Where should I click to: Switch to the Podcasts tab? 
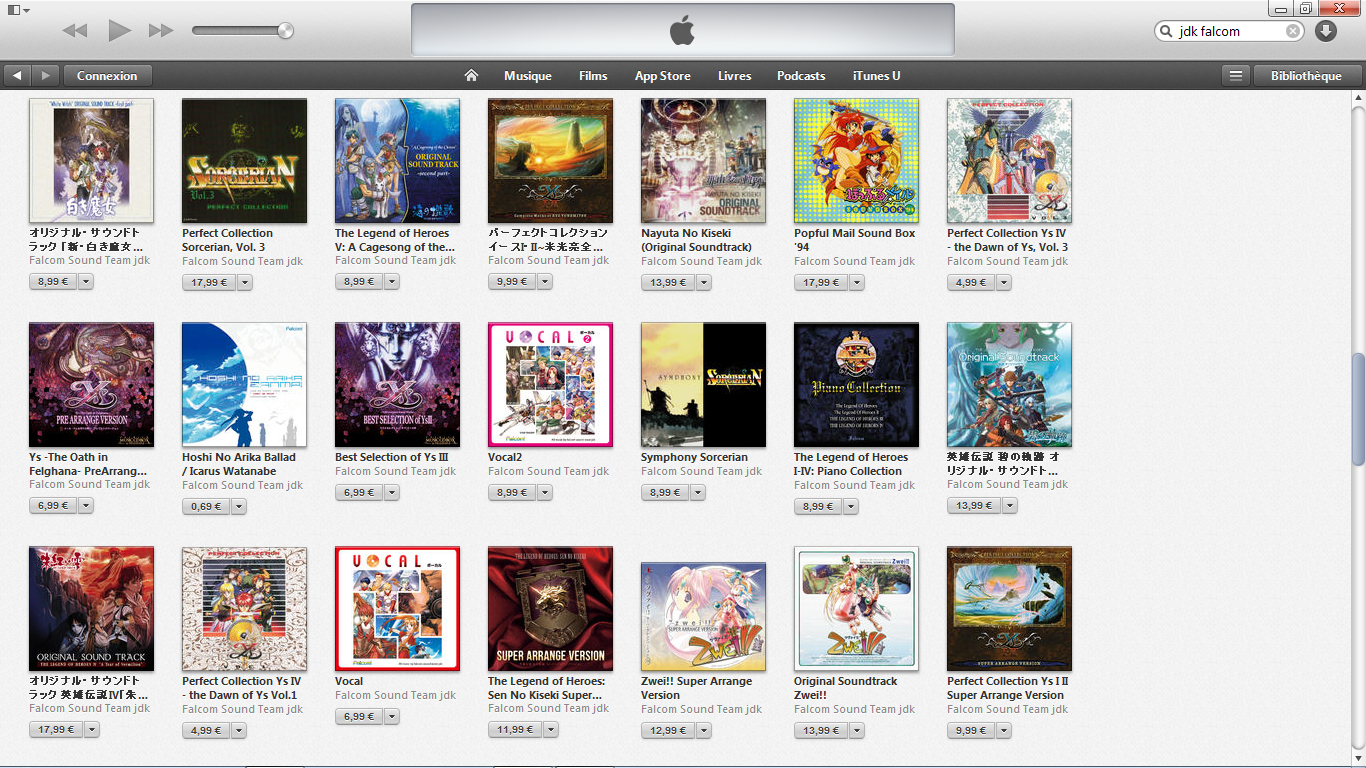tap(801, 76)
